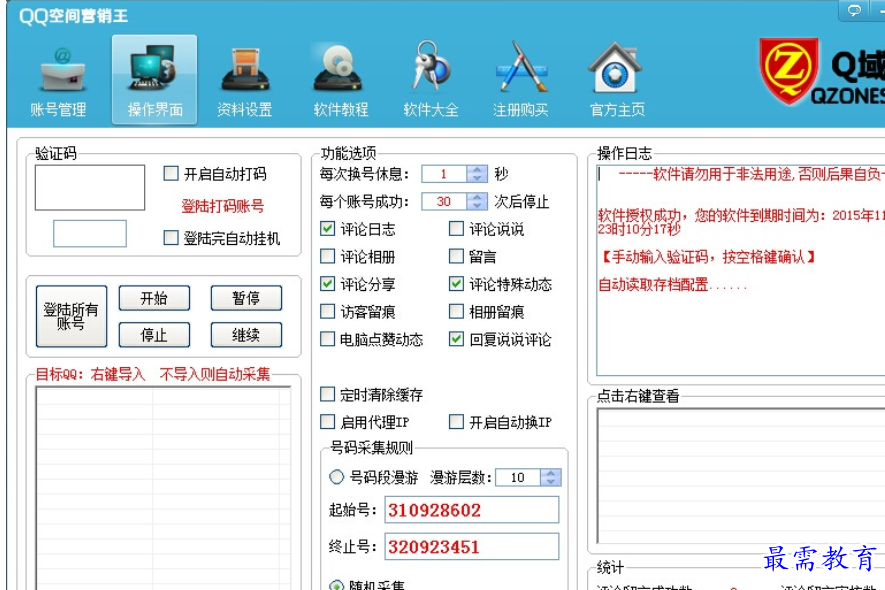This screenshot has height=590, width=885.
Task: Enable 定时清除缓存 checkbox
Action: click(x=327, y=394)
